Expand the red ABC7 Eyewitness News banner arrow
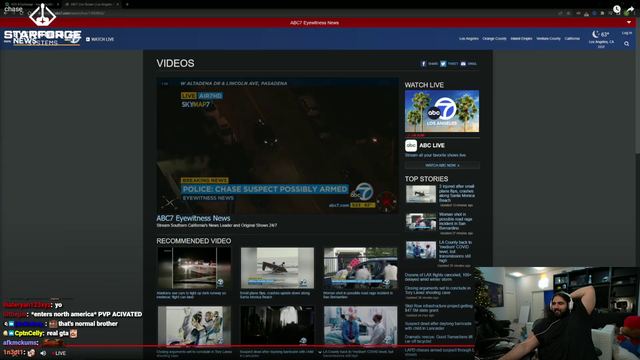Viewport: 640px width, 360px height. (x=629, y=22)
